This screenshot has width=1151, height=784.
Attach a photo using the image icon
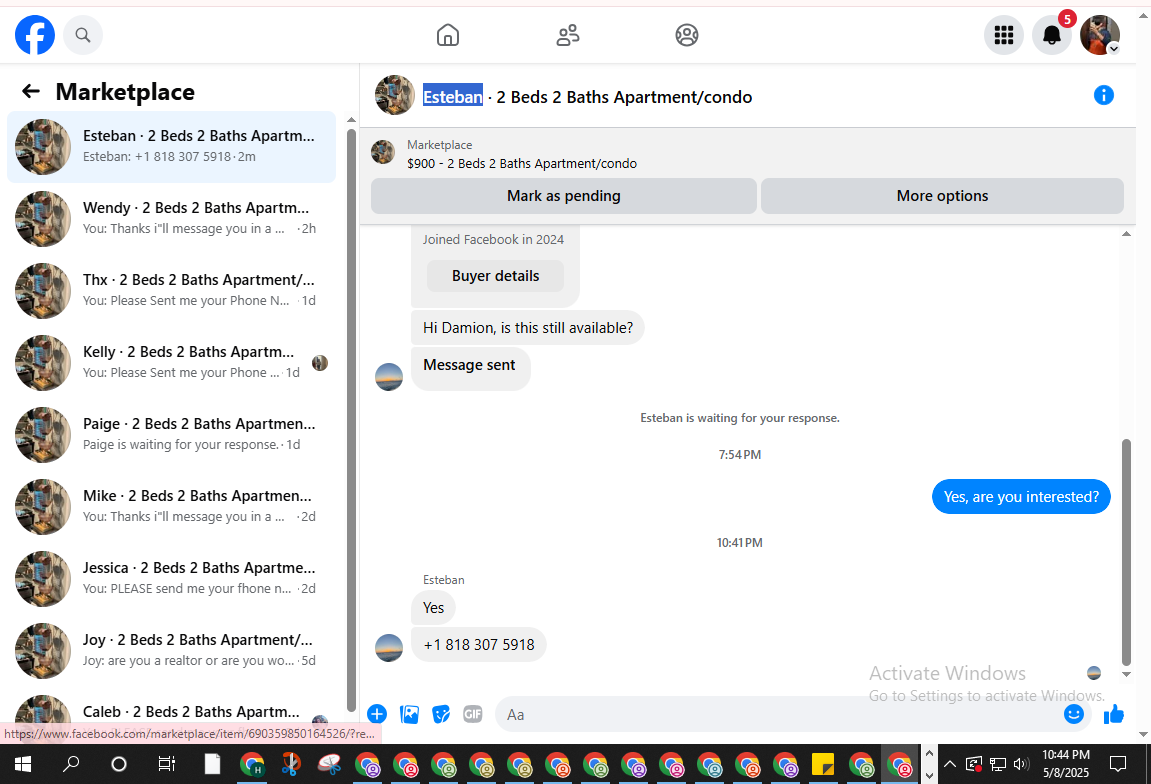point(410,714)
